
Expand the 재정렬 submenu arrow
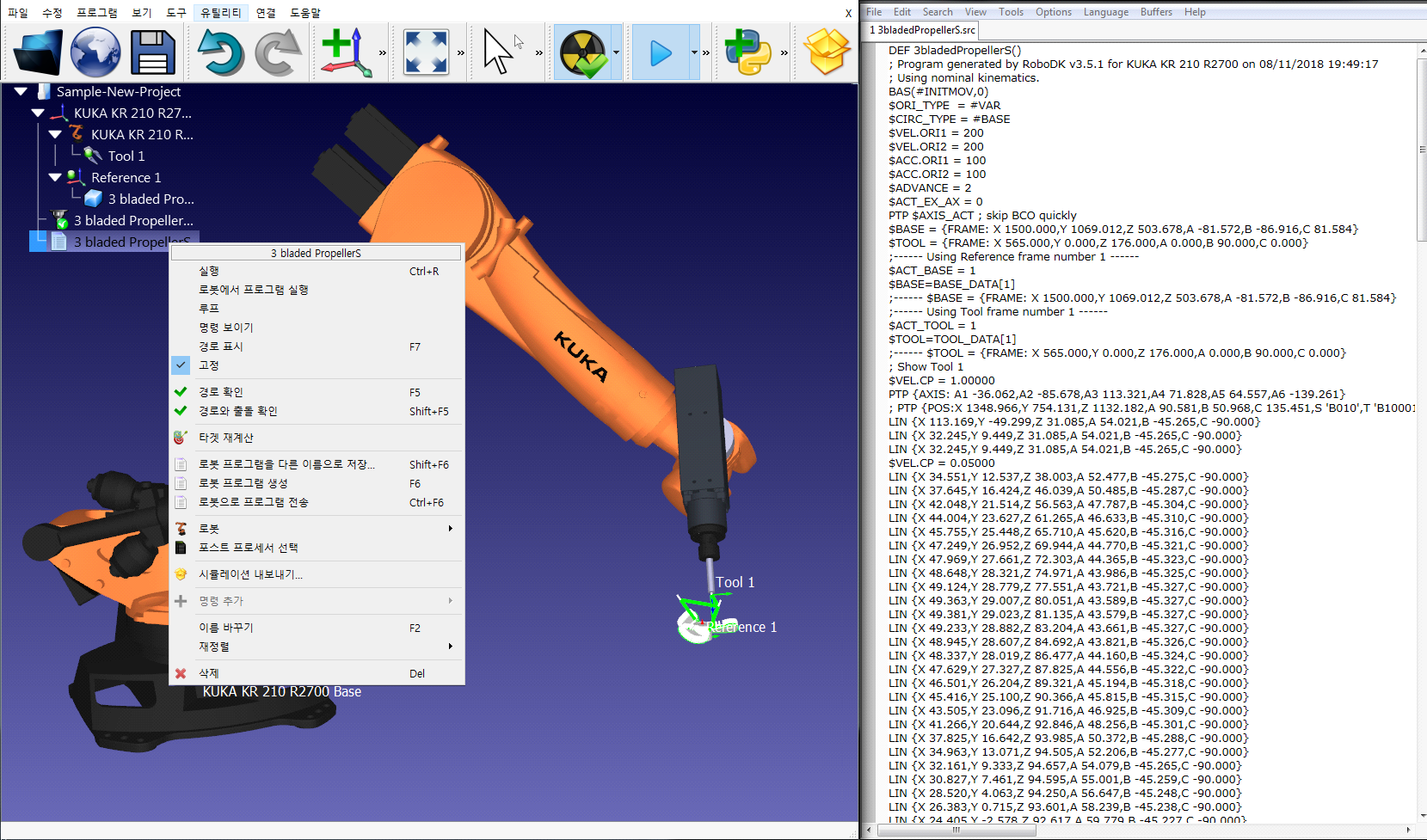[450, 647]
